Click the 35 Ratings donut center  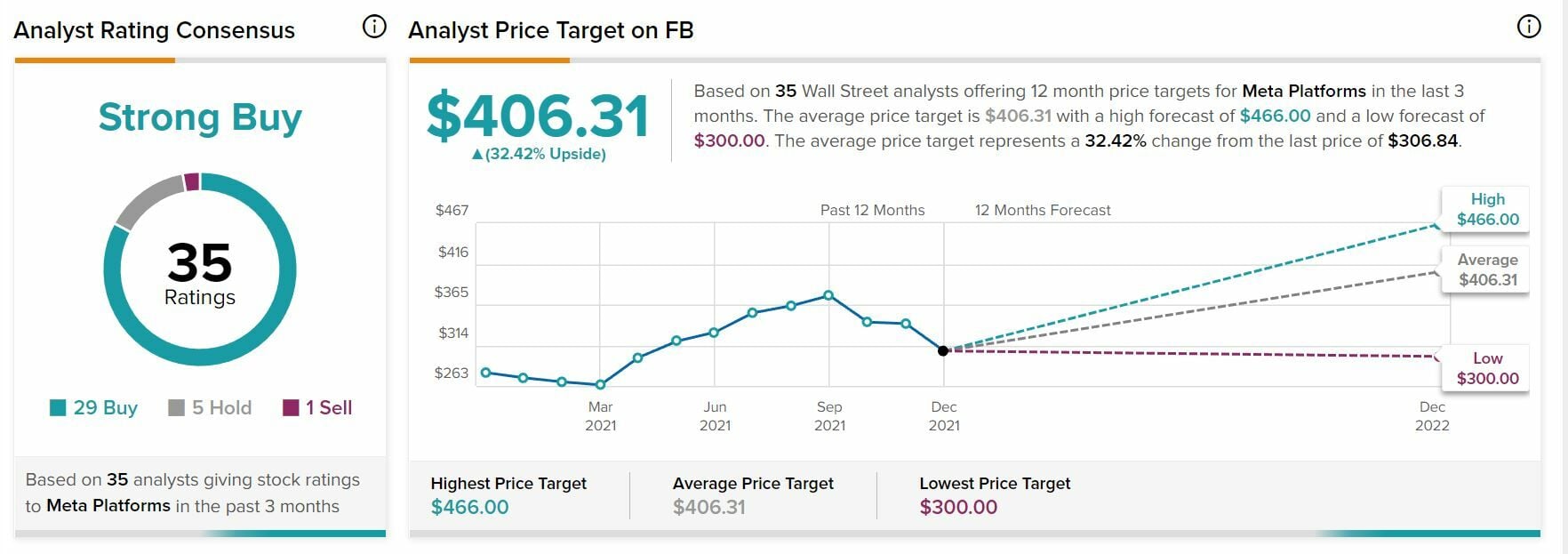[200, 271]
